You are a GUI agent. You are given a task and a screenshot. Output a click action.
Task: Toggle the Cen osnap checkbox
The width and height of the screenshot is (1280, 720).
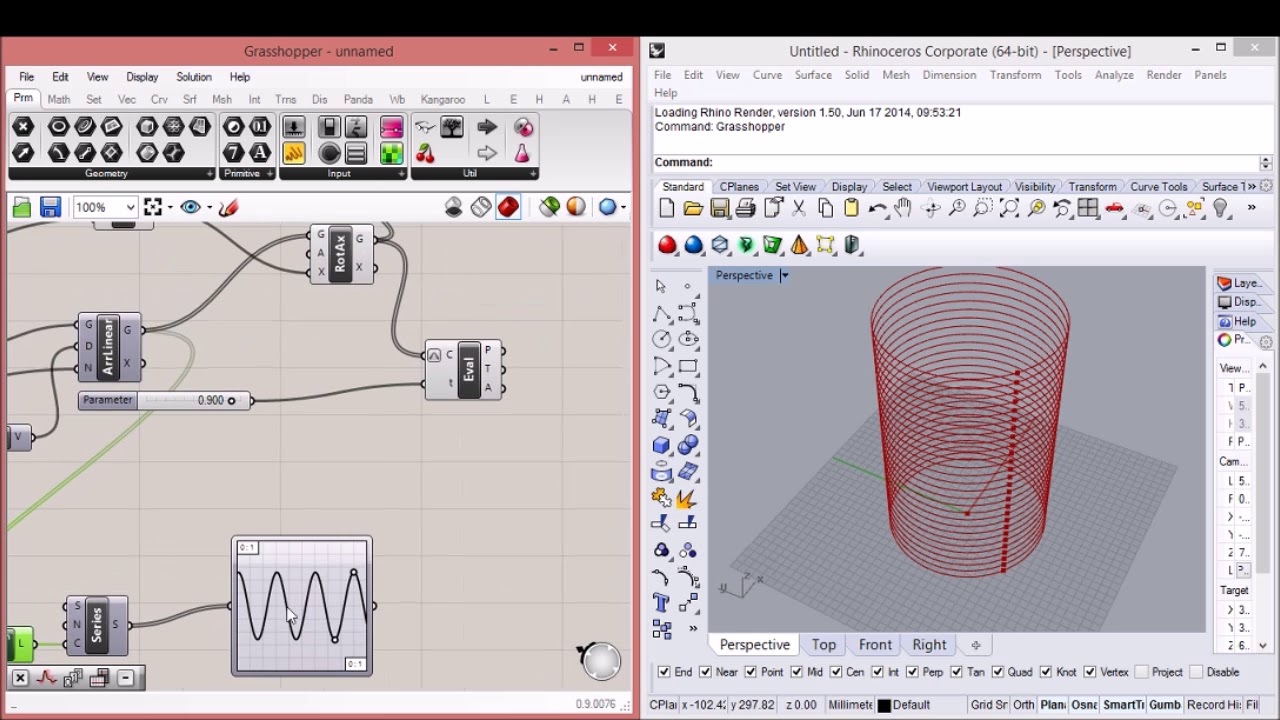coord(834,672)
